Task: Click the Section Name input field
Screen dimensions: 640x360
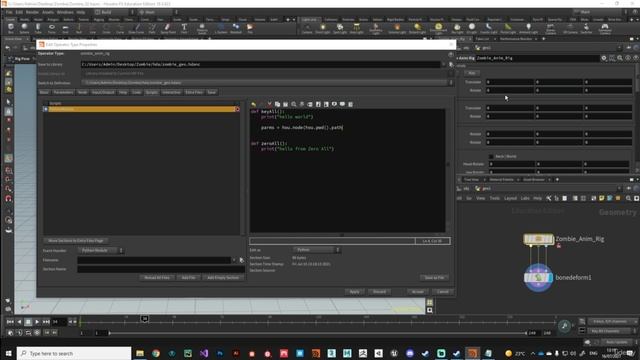Action: [161, 269]
